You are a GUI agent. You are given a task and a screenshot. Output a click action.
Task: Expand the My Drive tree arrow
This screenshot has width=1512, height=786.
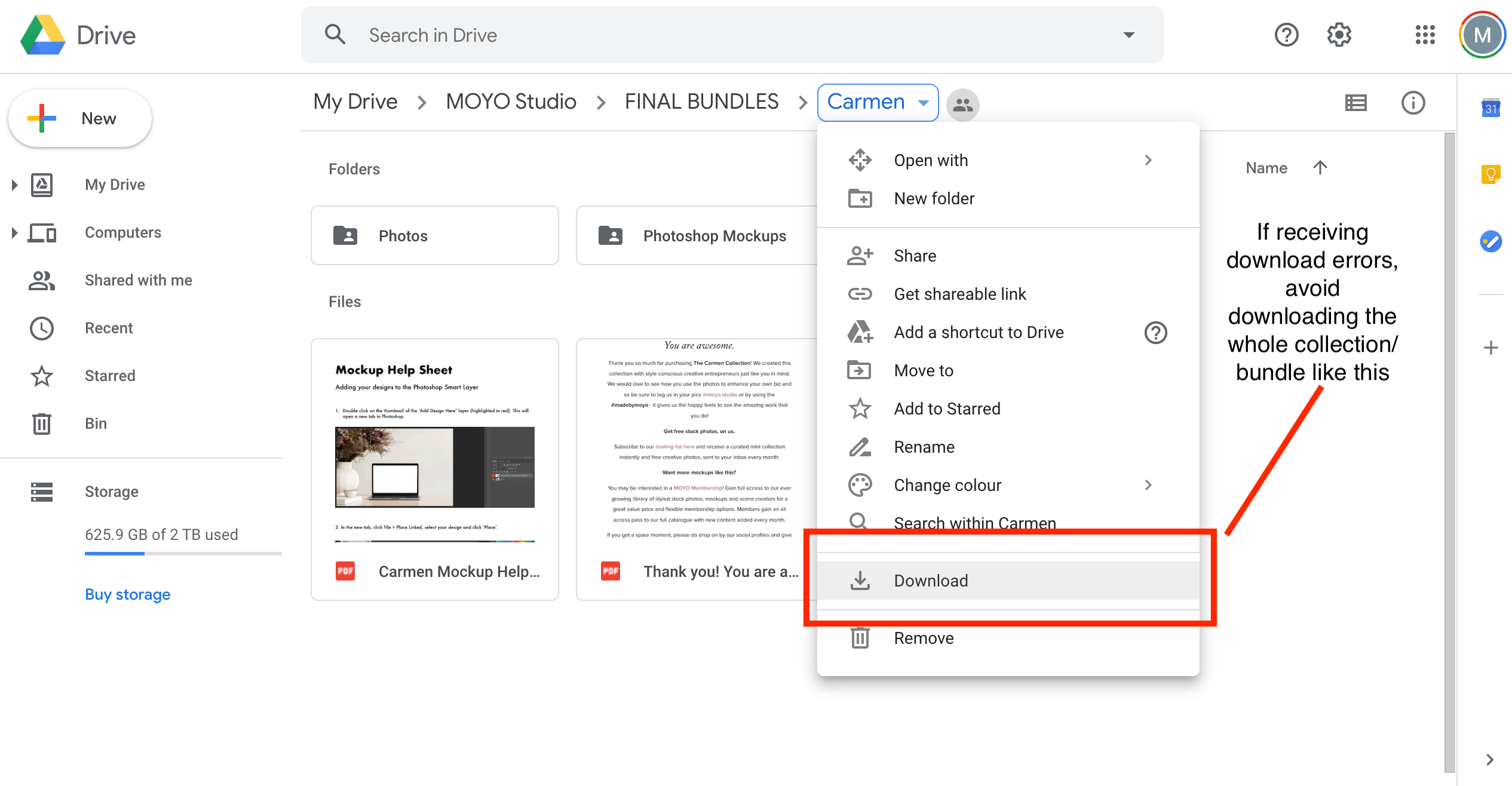pyautogui.click(x=14, y=185)
